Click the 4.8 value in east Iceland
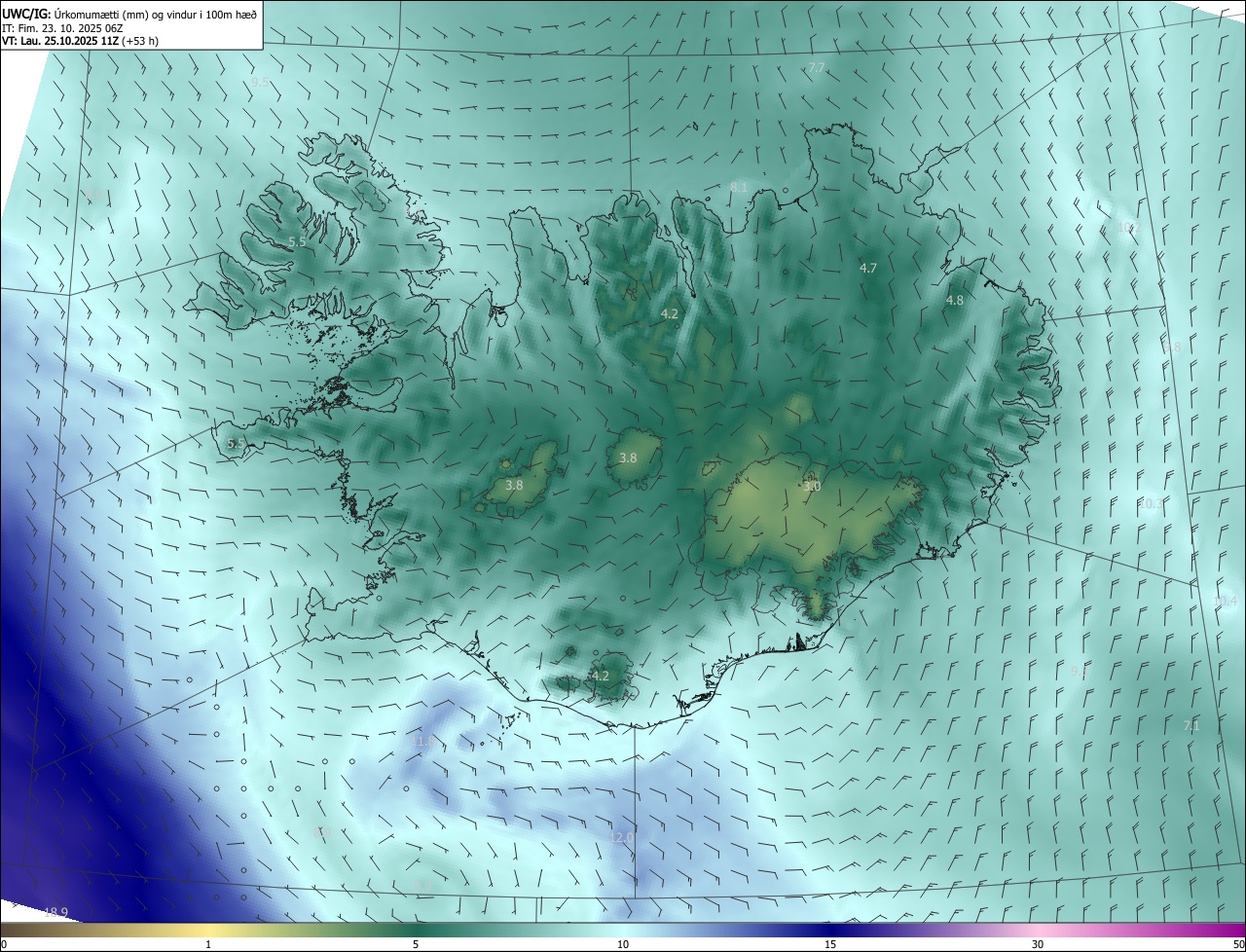This screenshot has height=952, width=1246. pyautogui.click(x=955, y=301)
